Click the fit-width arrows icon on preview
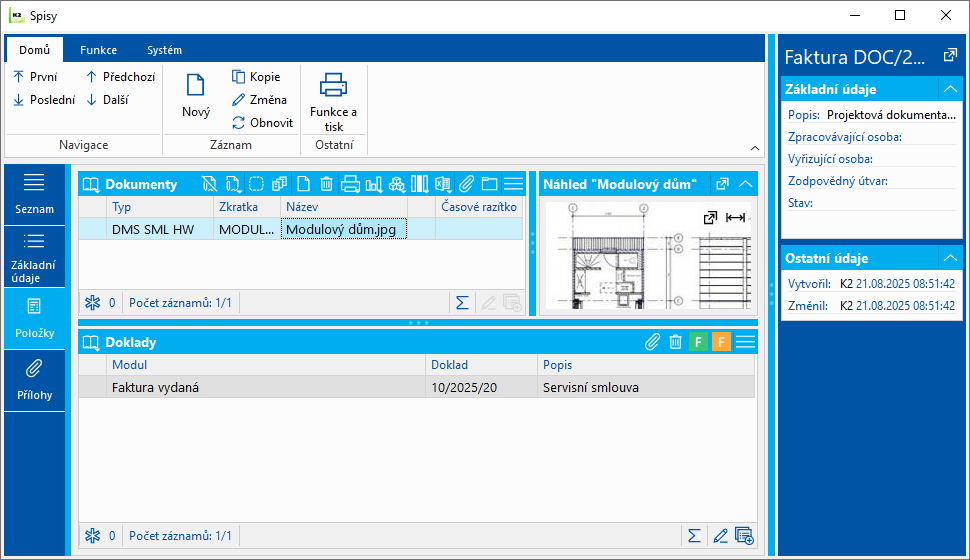 (735, 218)
